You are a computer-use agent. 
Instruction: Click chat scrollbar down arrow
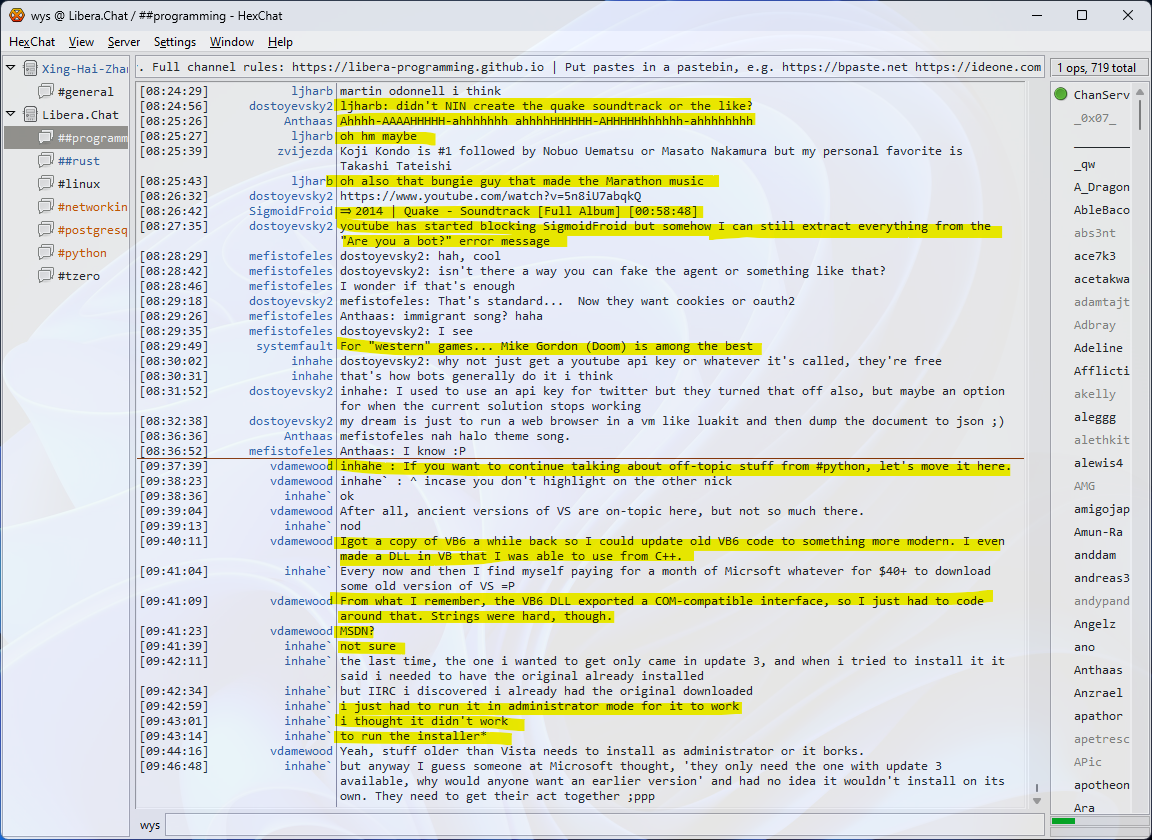(x=1035, y=799)
